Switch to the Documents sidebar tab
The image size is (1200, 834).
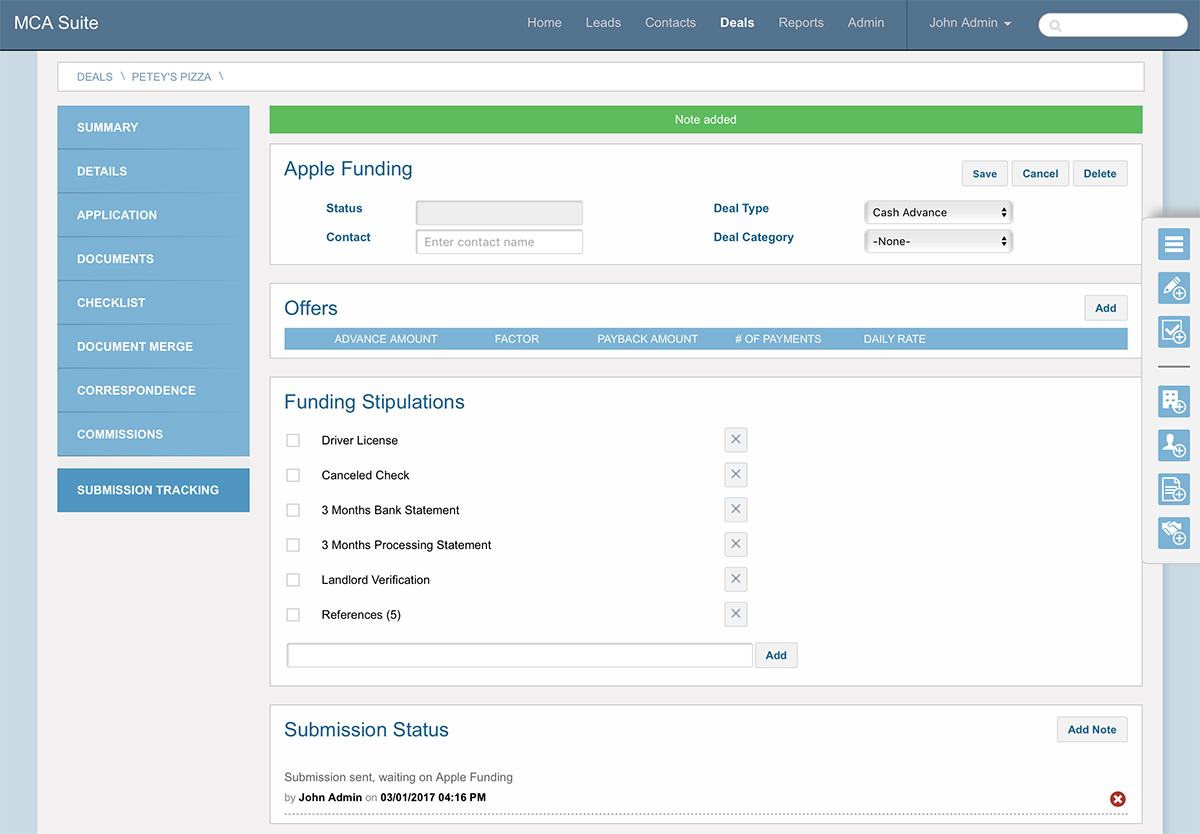pos(153,259)
